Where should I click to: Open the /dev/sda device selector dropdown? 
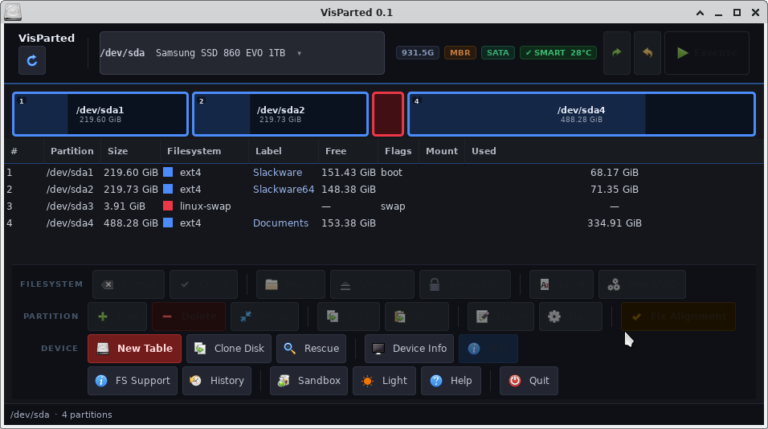click(242, 53)
